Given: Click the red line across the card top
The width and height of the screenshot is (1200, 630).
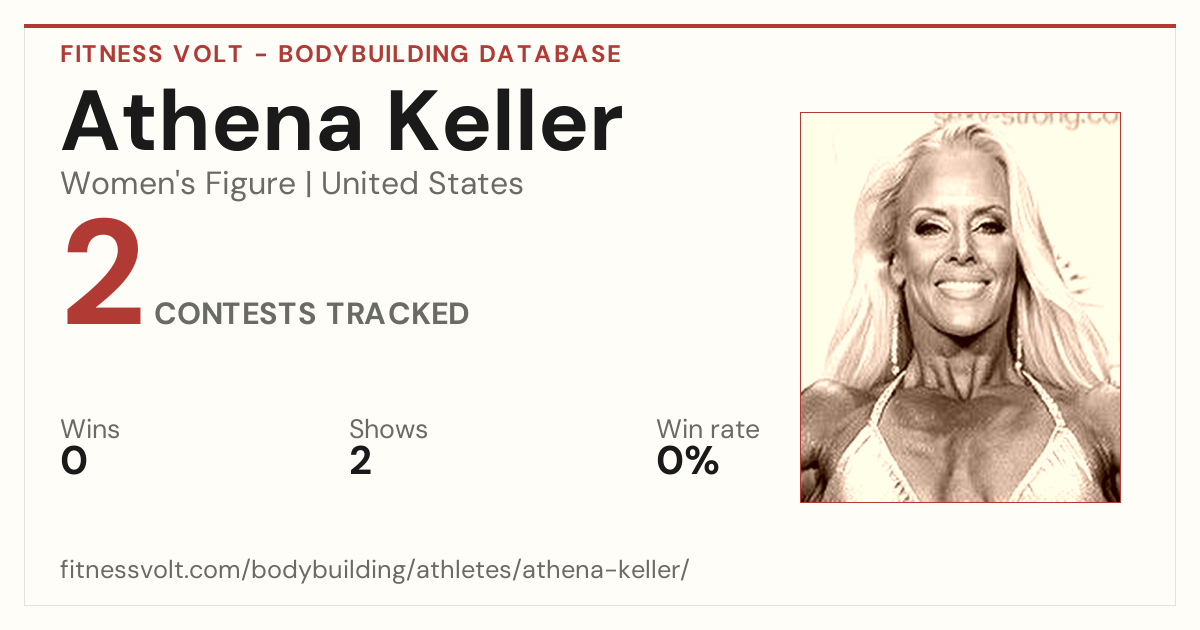Looking at the screenshot, I should [x=600, y=26].
